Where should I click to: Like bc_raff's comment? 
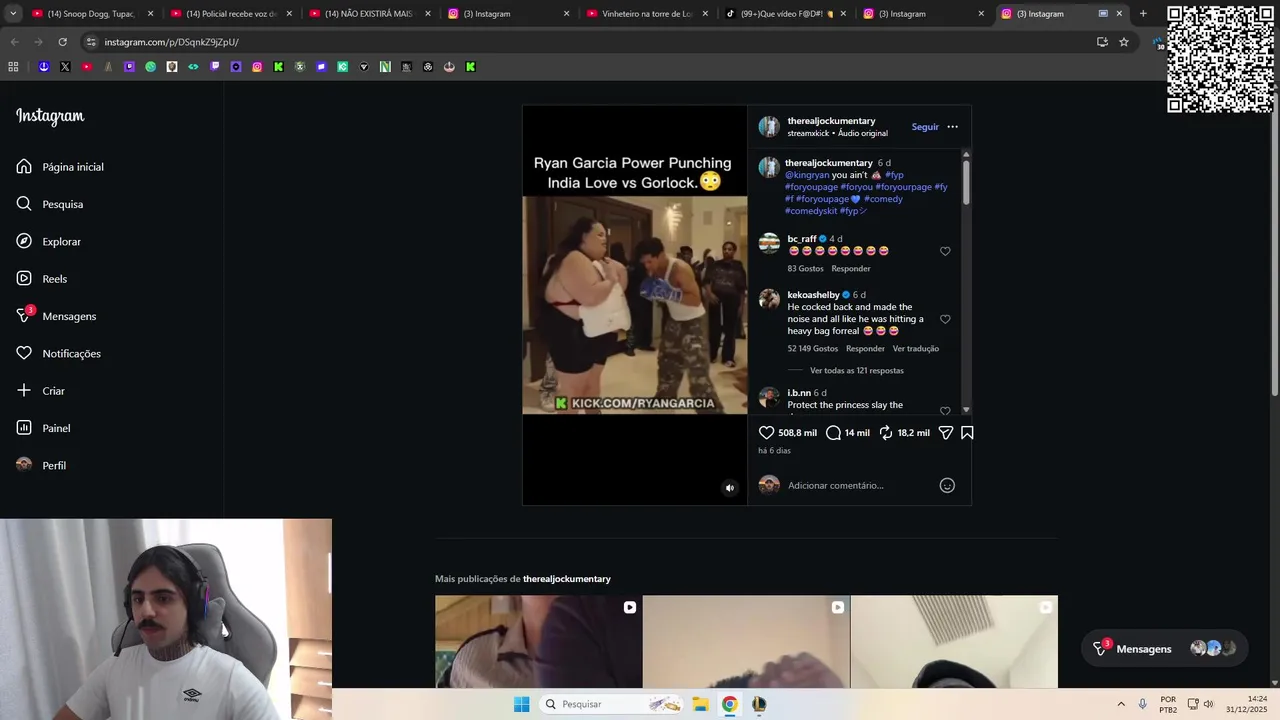[945, 251]
